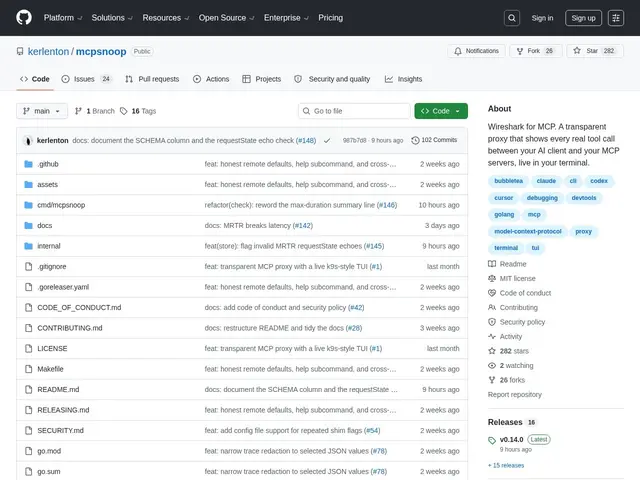This screenshot has width=640, height=480.
Task: Expand the Platform menu in header
Action: (x=63, y=18)
